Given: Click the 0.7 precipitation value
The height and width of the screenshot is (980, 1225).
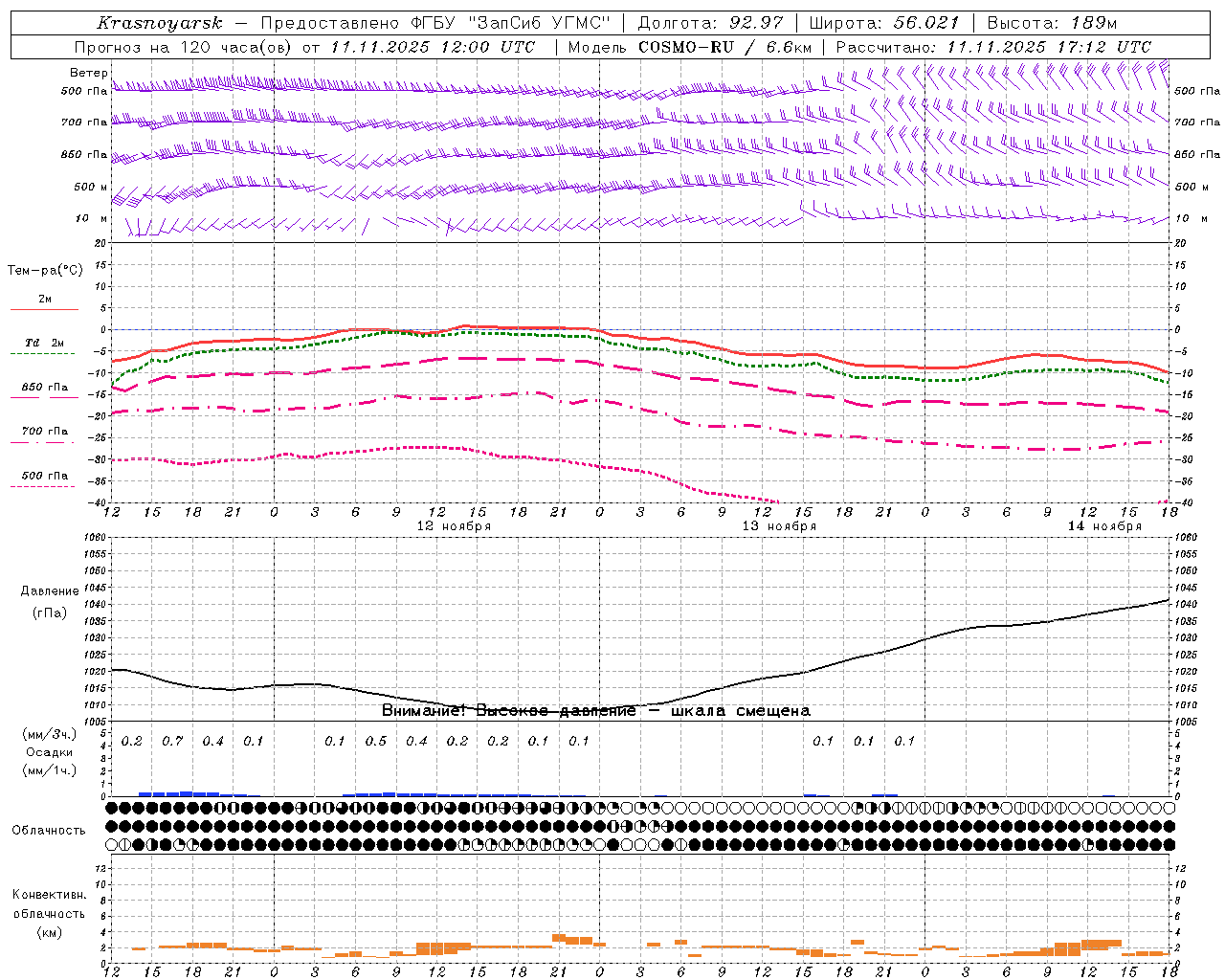Looking at the screenshot, I should pos(172,742).
